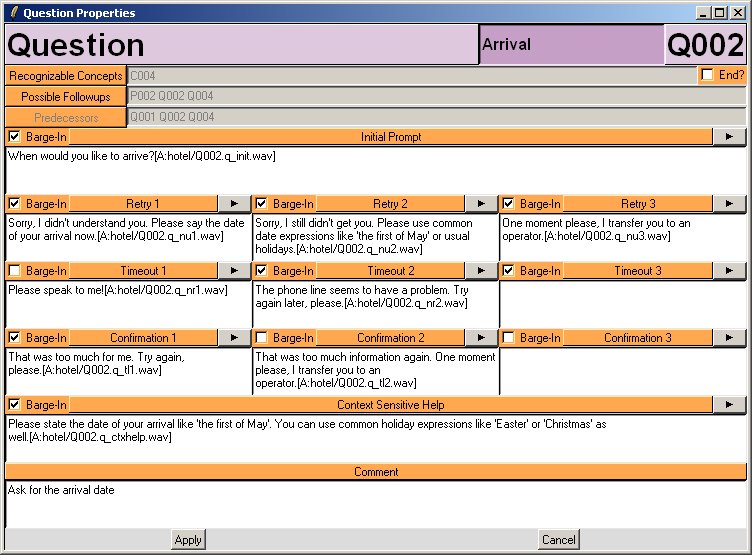
Task: Click the Context Sensitive Help header
Action: coord(391,405)
